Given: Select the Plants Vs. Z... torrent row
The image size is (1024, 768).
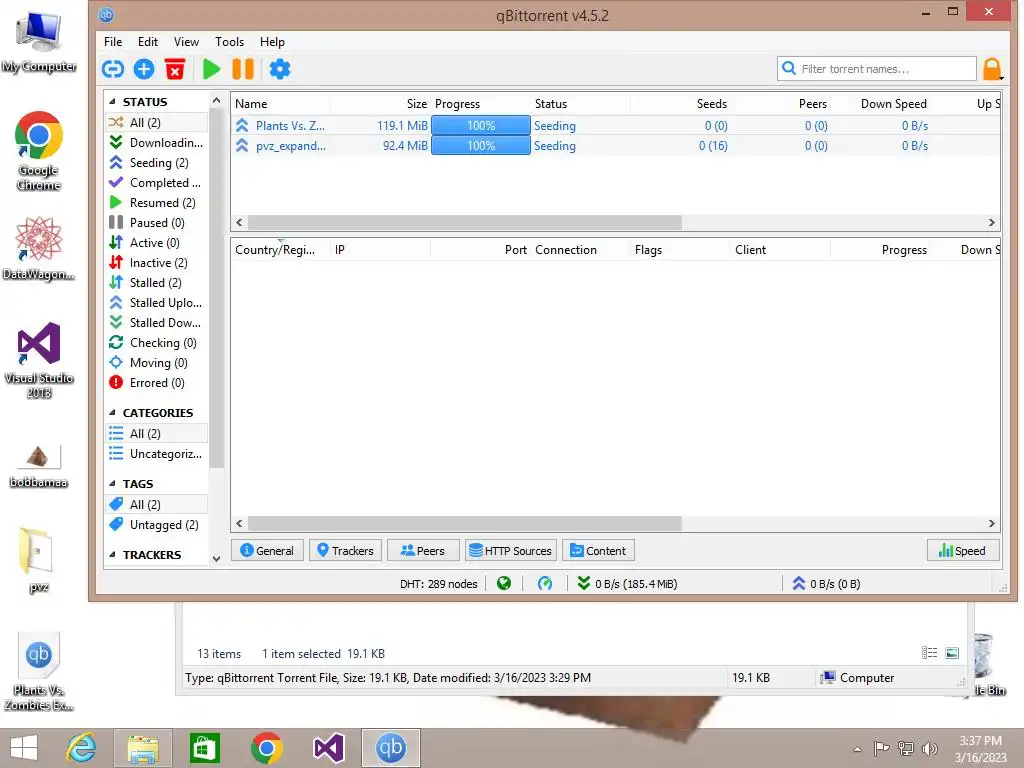Looking at the screenshot, I should tap(615, 125).
